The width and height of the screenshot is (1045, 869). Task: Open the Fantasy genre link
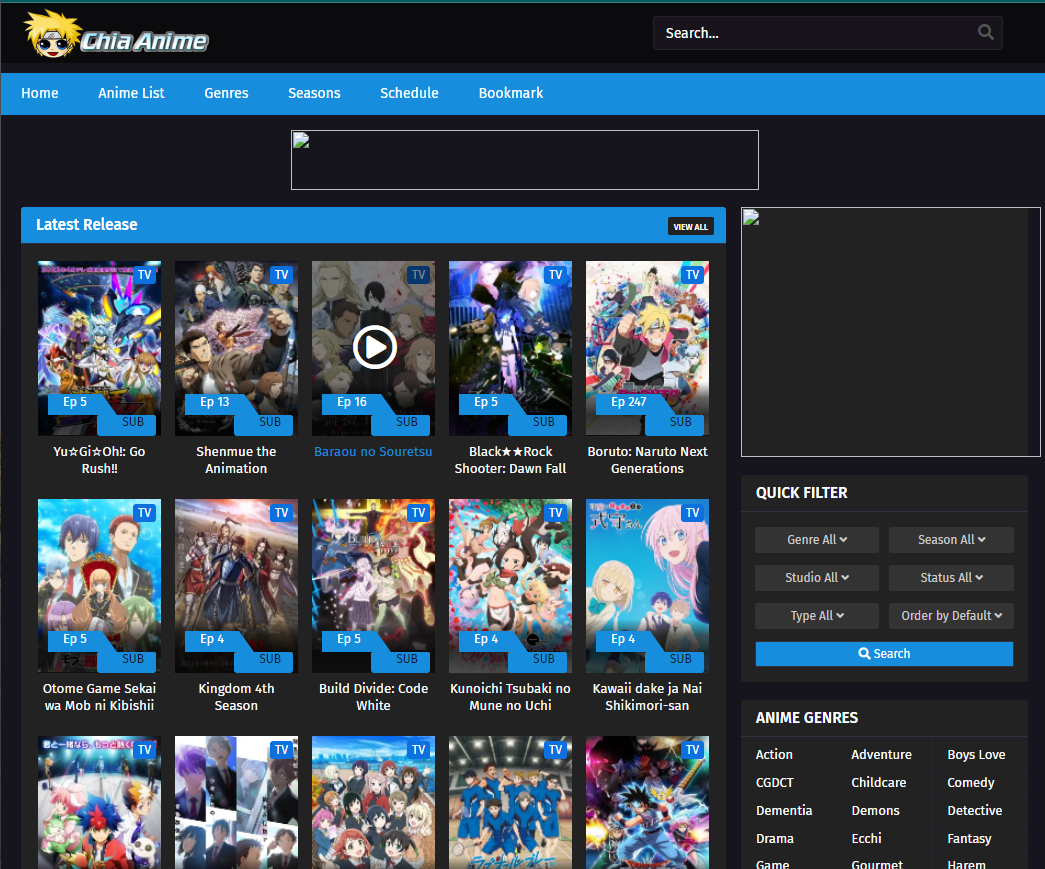point(969,838)
